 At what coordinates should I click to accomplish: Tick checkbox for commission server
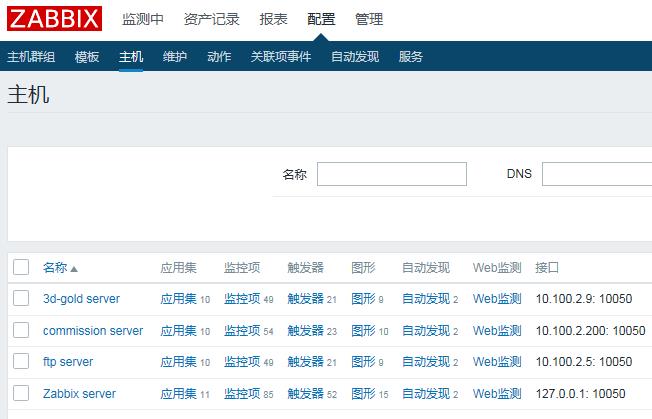pyautogui.click(x=21, y=330)
